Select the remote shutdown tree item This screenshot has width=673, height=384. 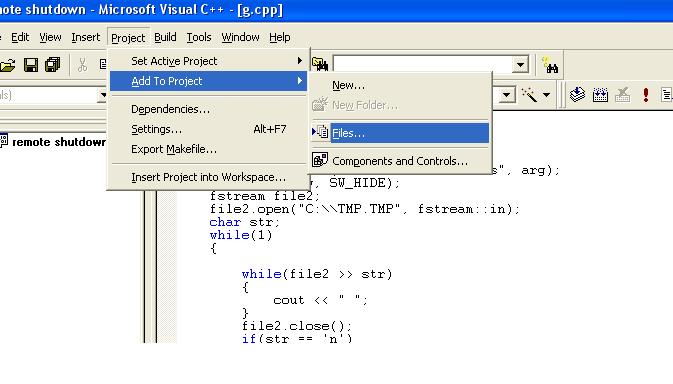(x=58, y=142)
